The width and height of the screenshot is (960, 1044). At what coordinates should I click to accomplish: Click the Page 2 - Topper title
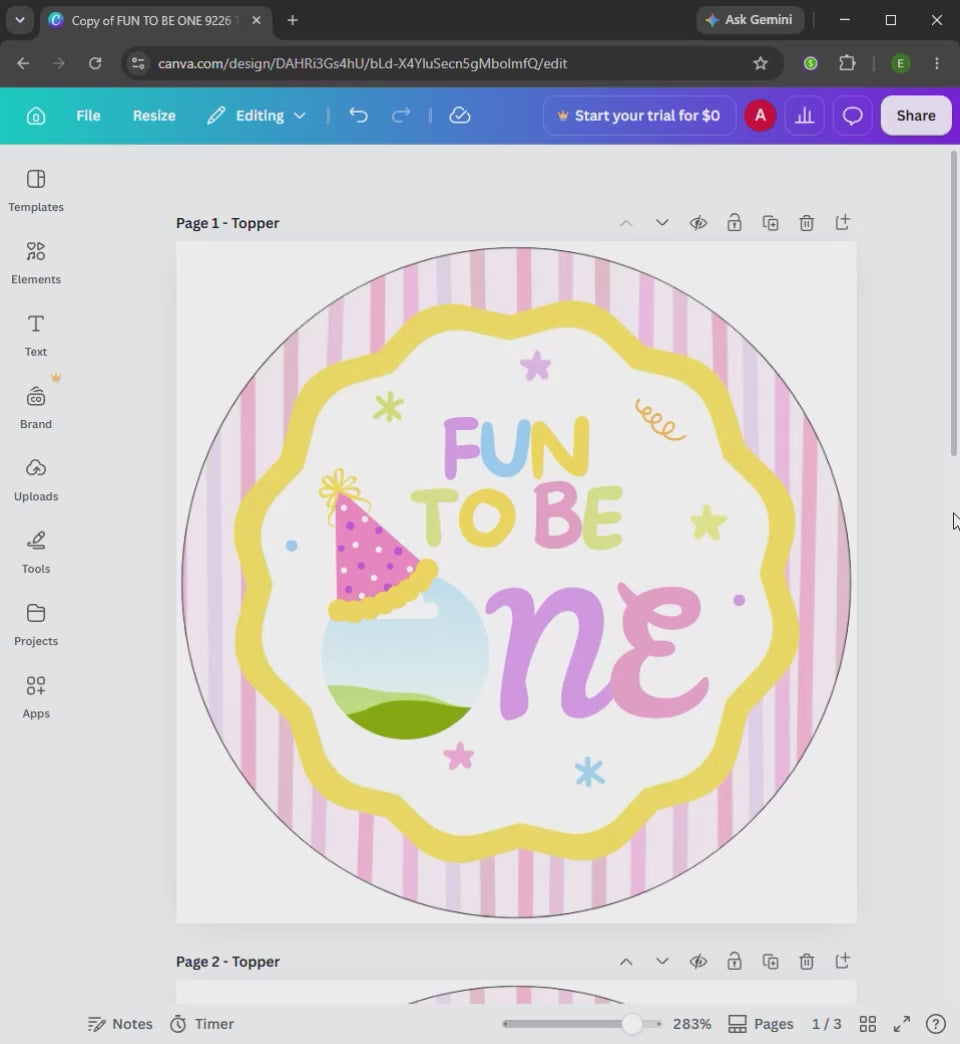tap(228, 961)
